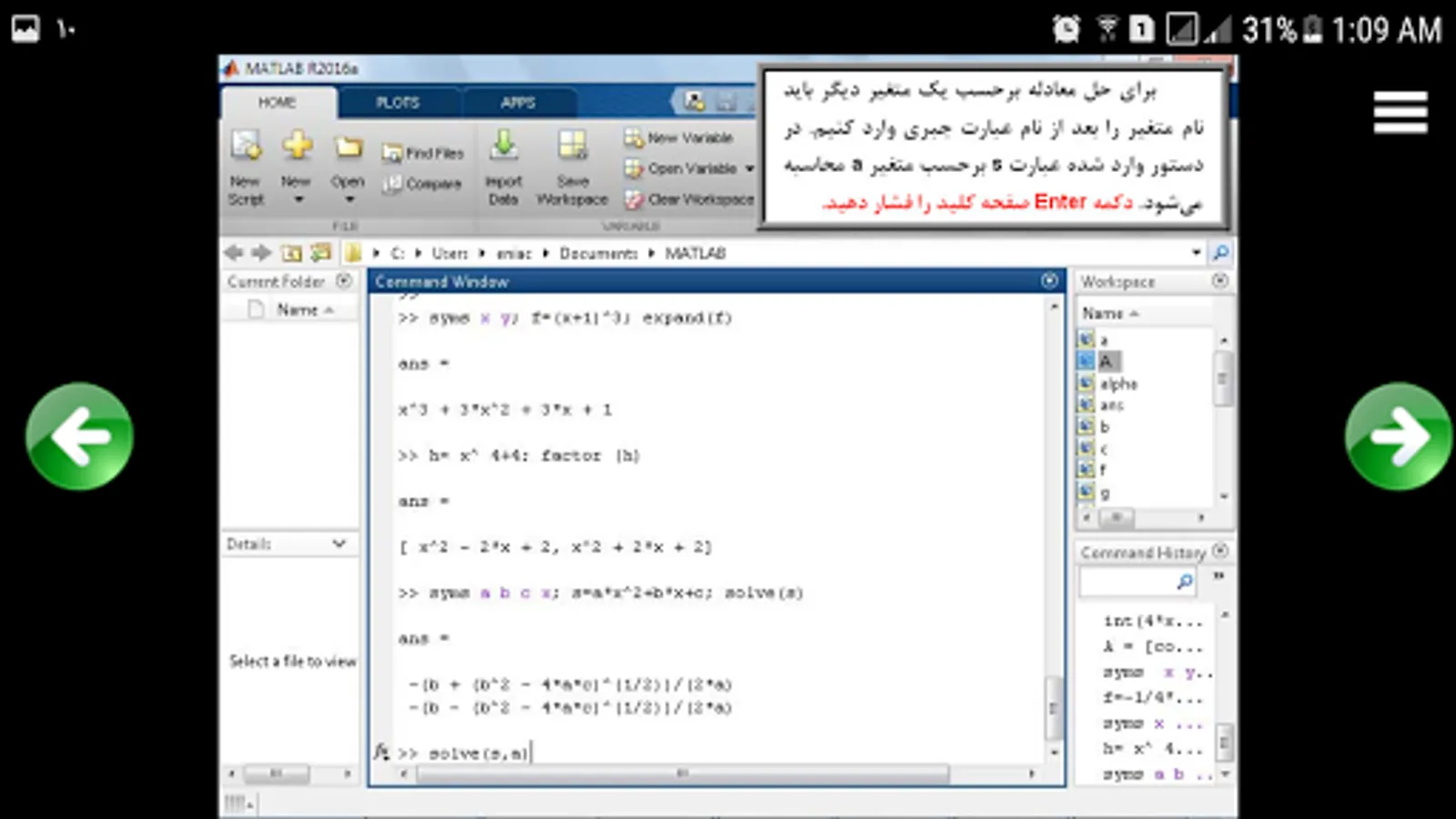
Task: Open the address bar path dropdown
Action: (x=1196, y=253)
